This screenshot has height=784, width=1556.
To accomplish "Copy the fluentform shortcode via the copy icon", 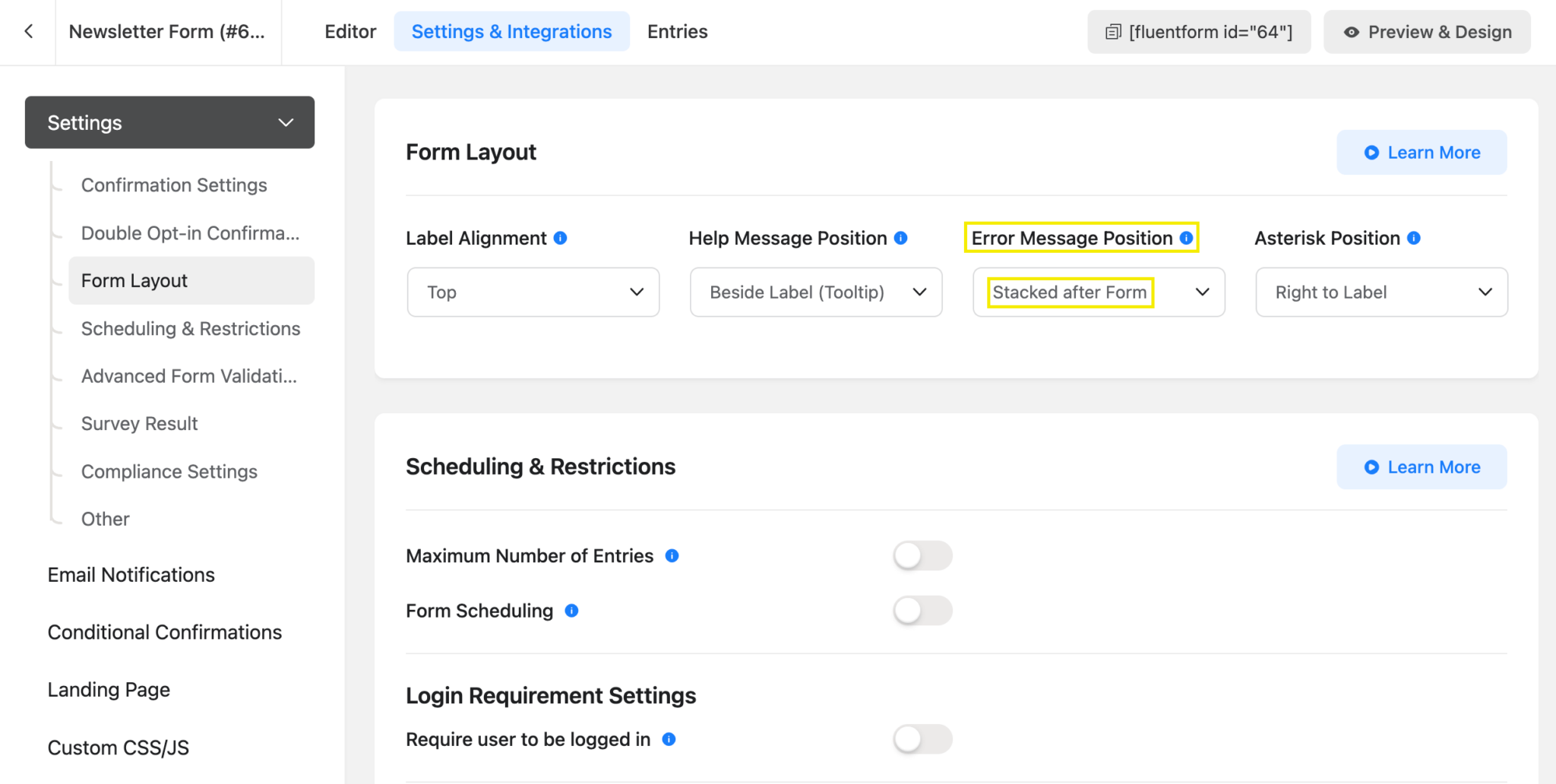I will coord(1112,31).
